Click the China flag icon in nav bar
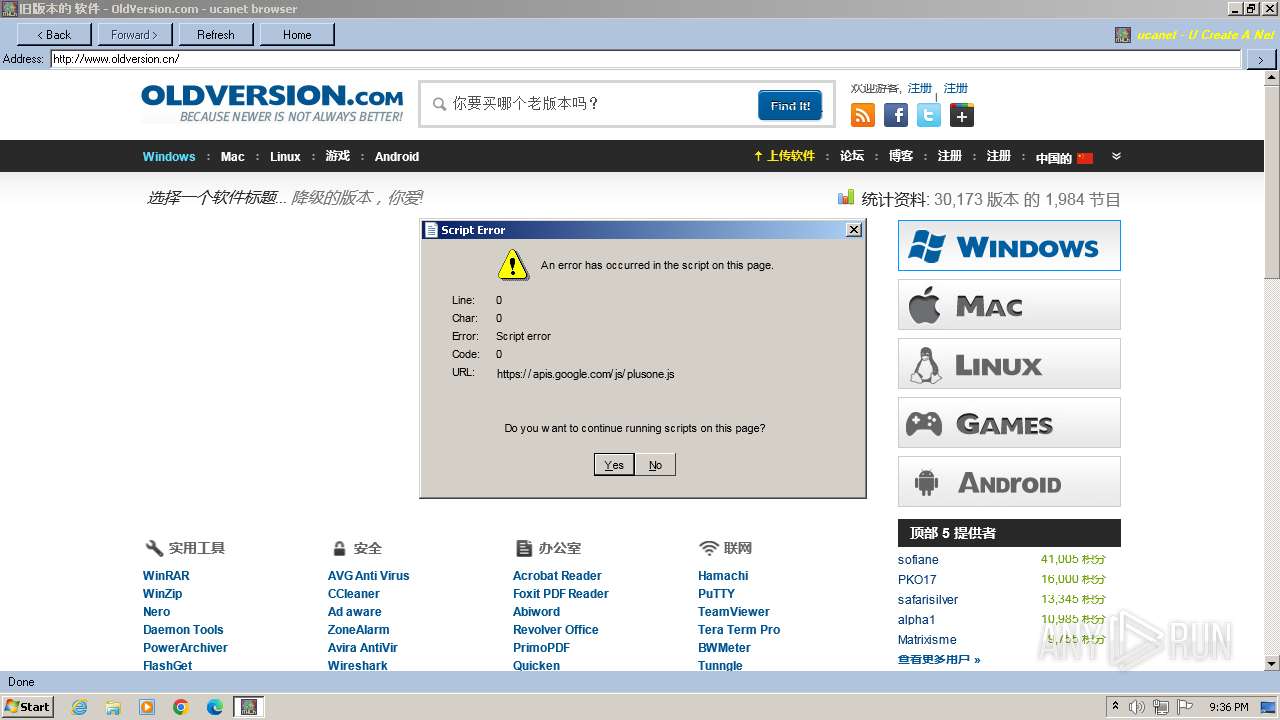This screenshot has width=1280, height=720. click(x=1085, y=158)
